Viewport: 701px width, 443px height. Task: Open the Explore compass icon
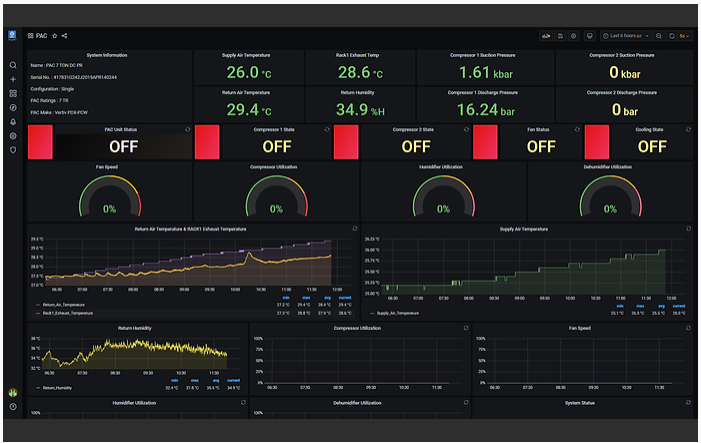[x=13, y=108]
